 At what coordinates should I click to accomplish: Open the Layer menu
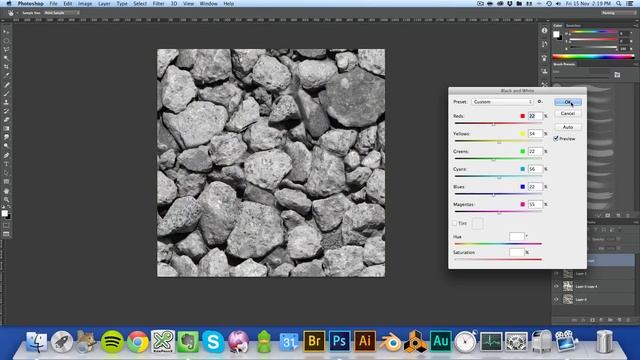pyautogui.click(x=104, y=4)
